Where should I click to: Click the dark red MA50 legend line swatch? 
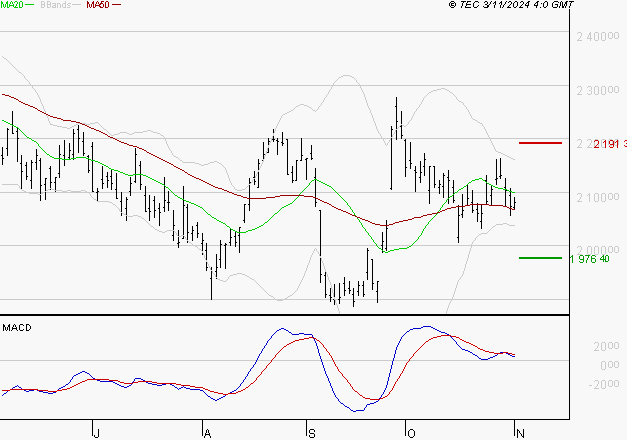click(116, 6)
